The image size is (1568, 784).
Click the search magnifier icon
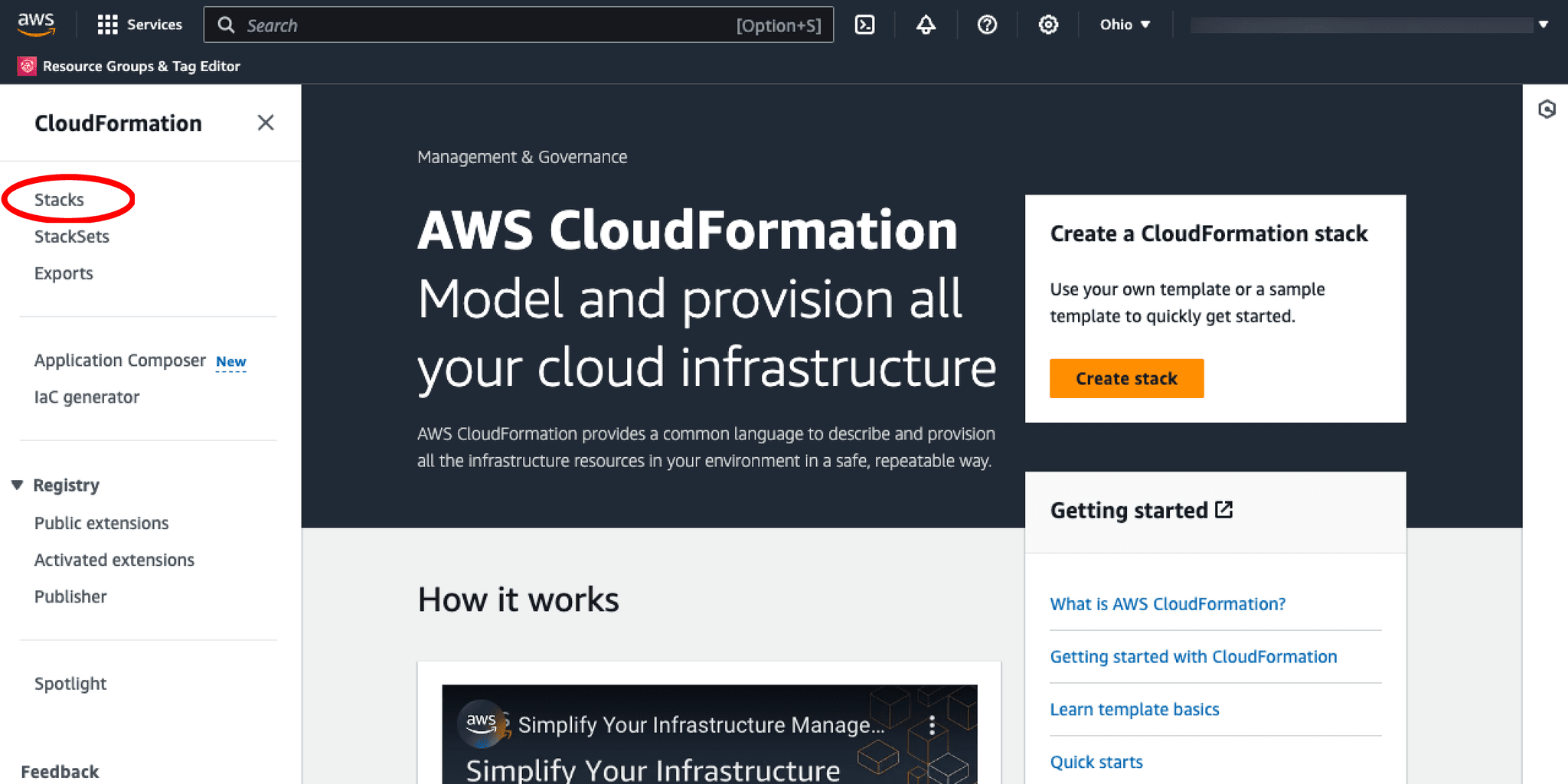pyautogui.click(x=226, y=25)
